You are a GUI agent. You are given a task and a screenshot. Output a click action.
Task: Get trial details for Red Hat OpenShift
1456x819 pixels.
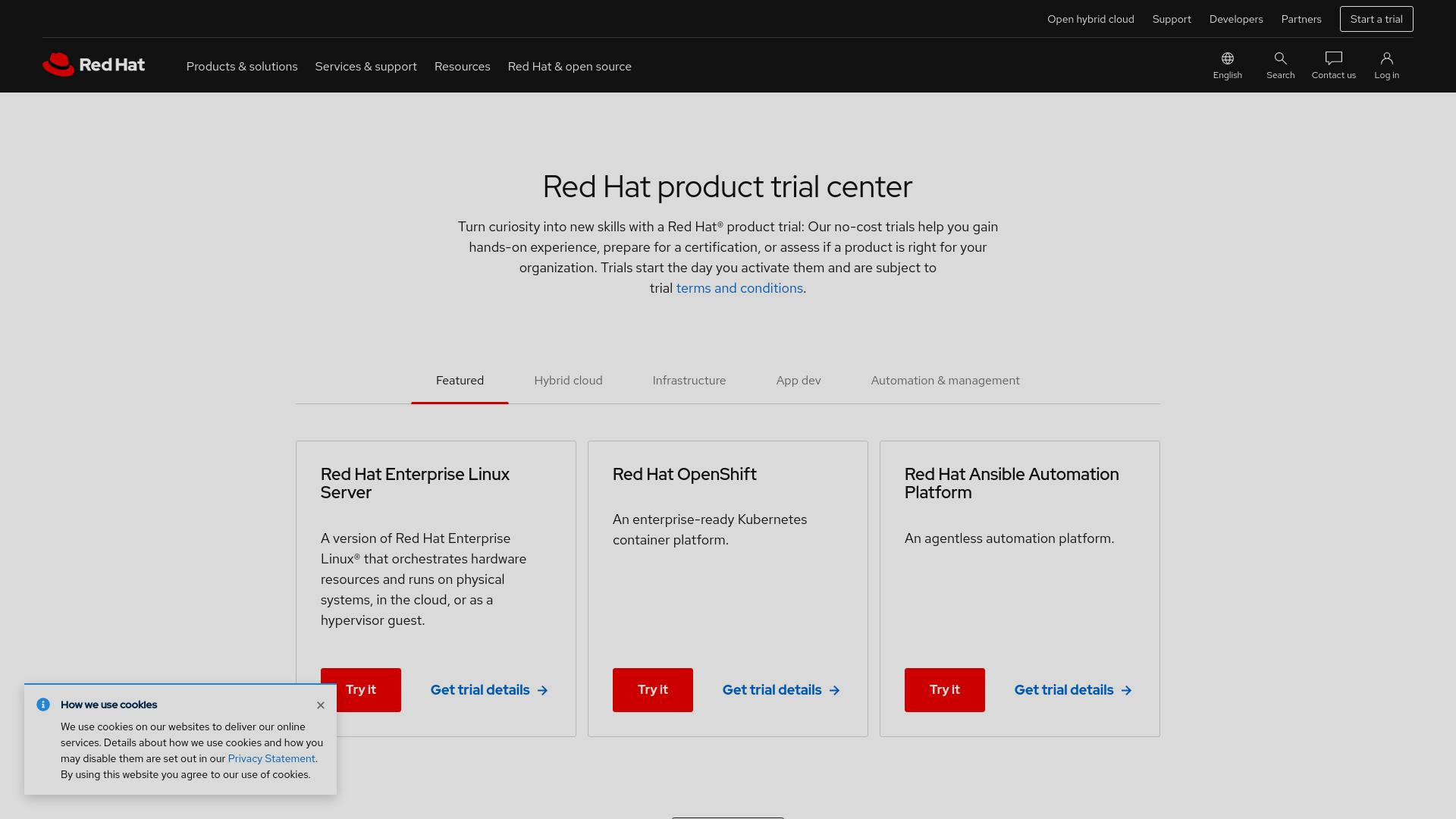point(781,690)
